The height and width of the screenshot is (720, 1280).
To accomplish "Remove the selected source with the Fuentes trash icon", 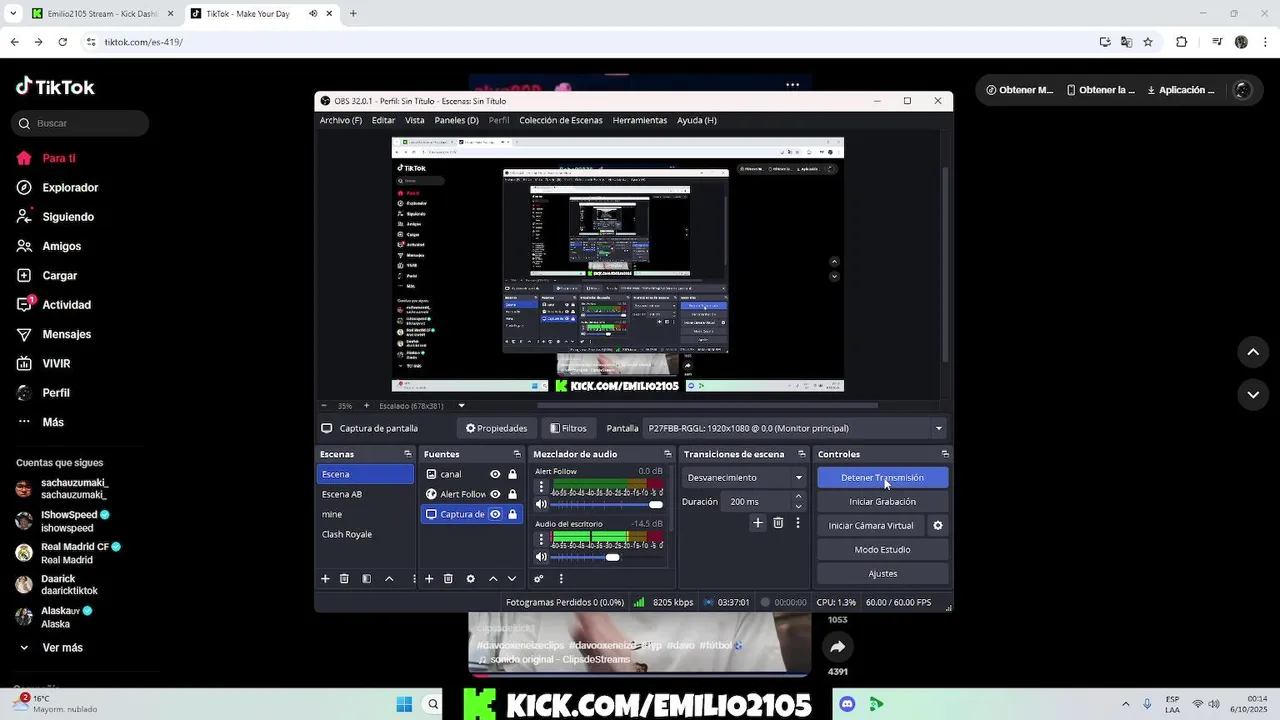I will click(448, 579).
